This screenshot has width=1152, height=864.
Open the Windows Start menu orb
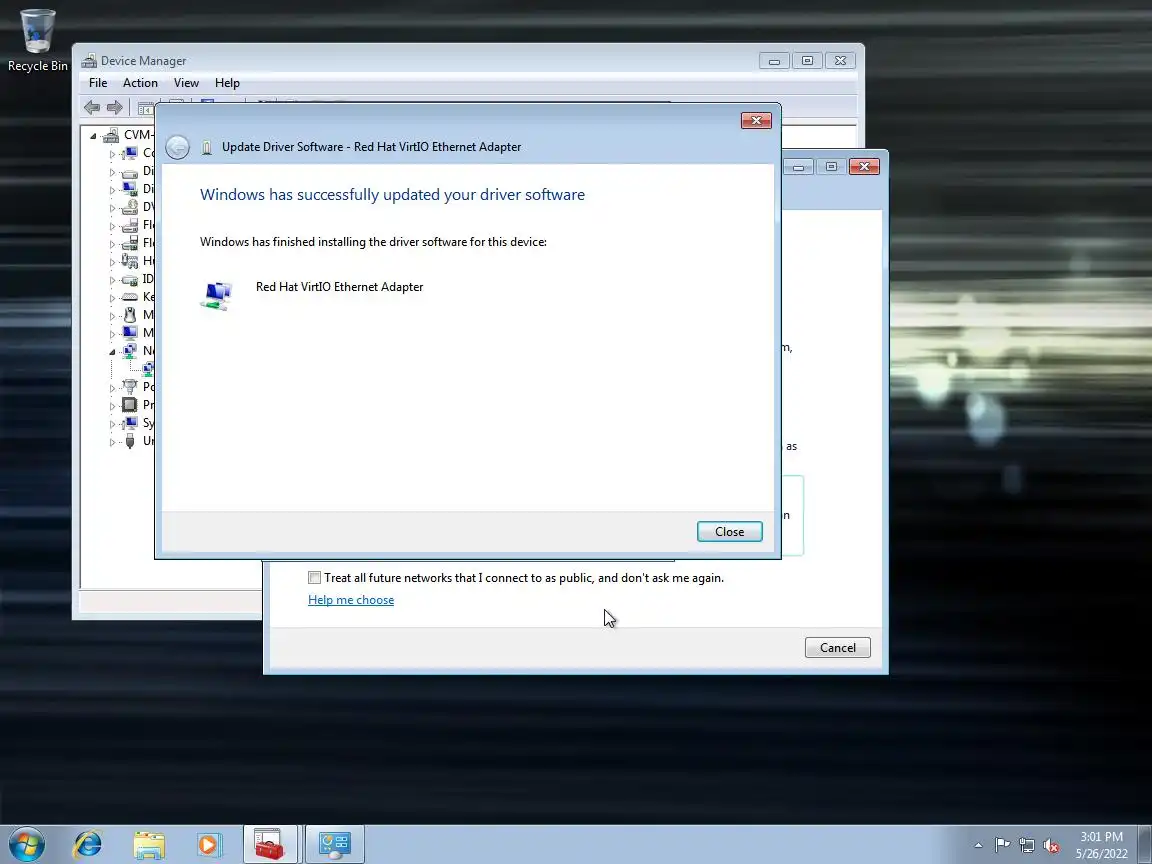point(26,844)
